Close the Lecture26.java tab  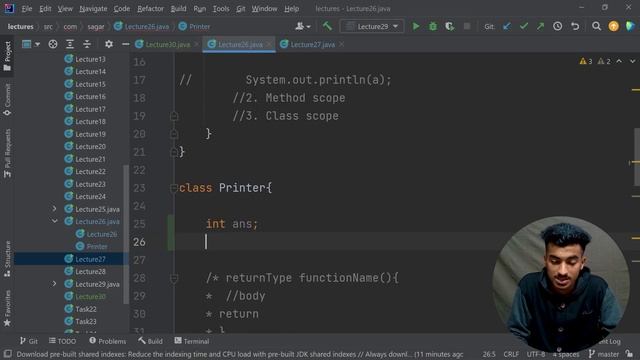coord(269,44)
